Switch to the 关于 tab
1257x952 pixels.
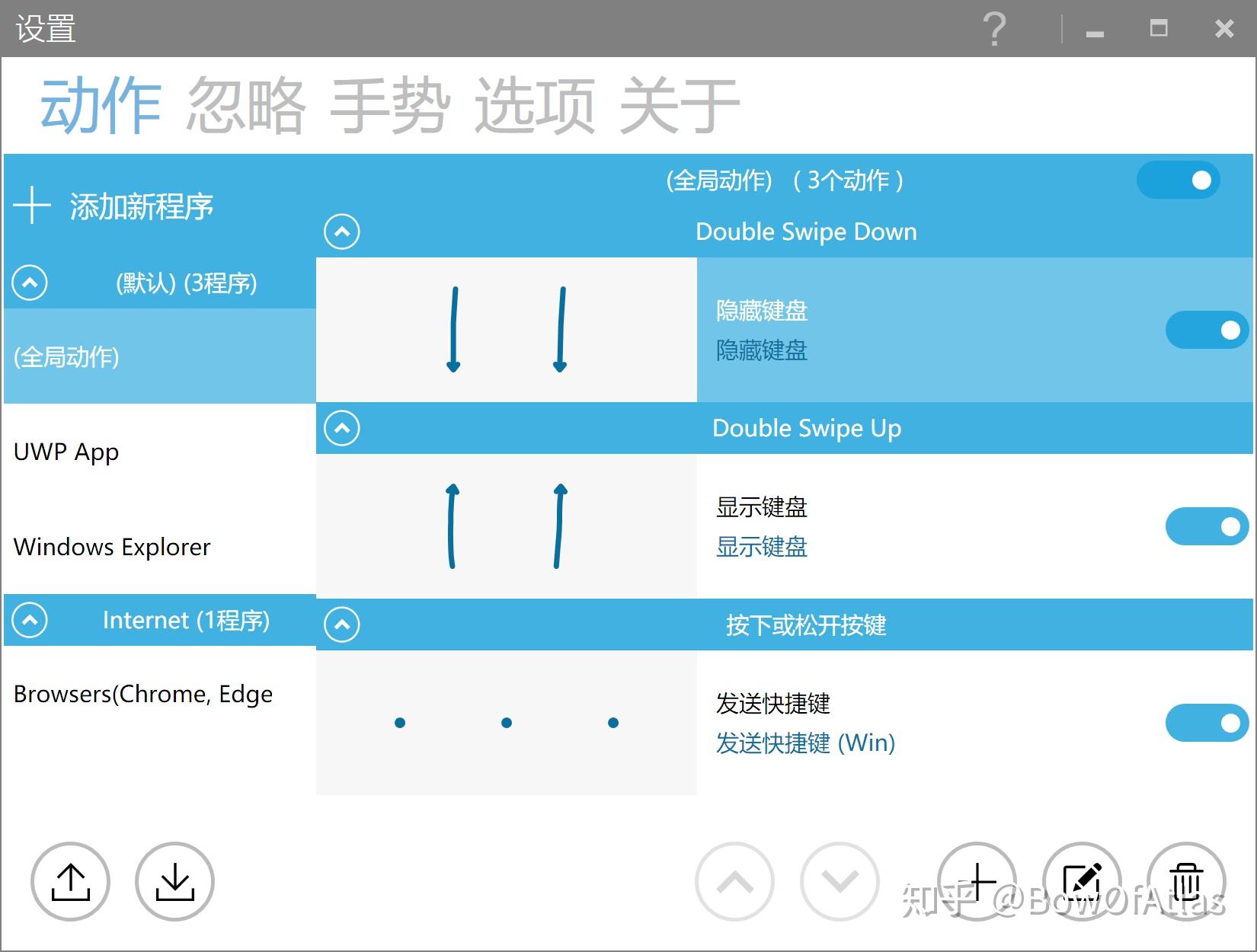click(680, 105)
